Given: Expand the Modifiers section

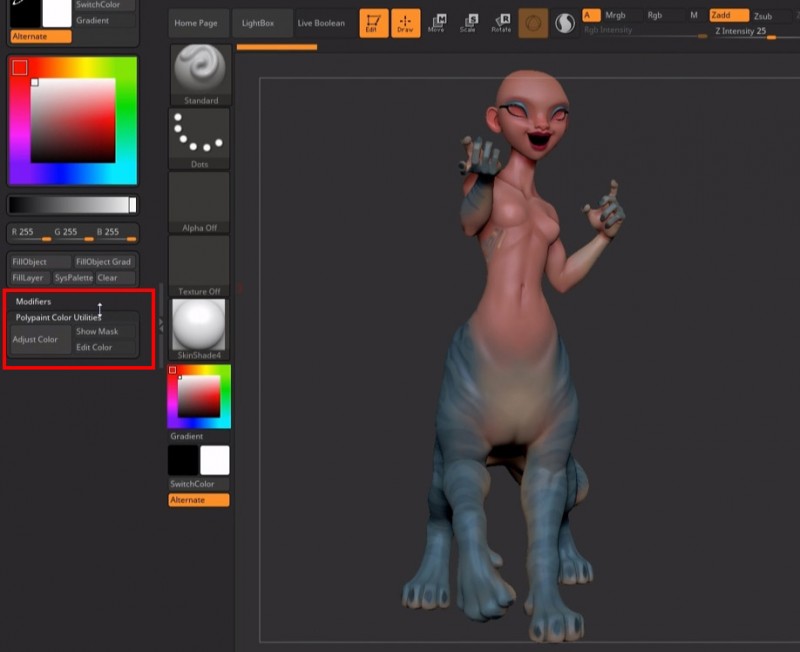Looking at the screenshot, I should pyautogui.click(x=34, y=301).
